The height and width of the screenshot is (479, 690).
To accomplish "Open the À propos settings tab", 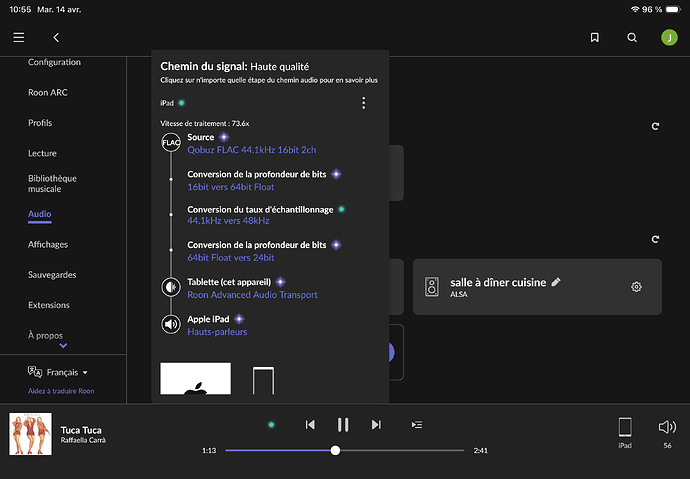I will coord(45,335).
